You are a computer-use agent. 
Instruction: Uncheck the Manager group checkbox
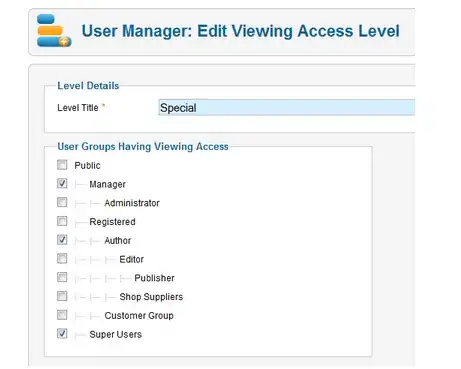pos(62,183)
